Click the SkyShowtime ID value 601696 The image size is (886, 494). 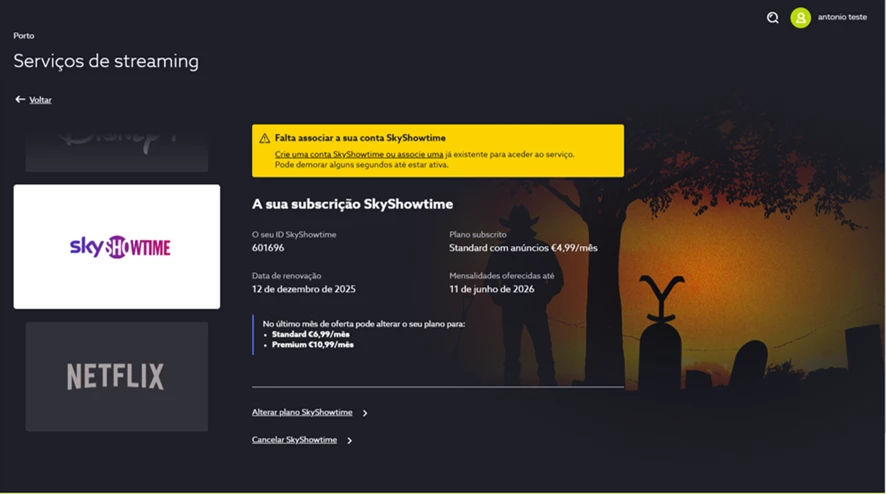click(268, 248)
